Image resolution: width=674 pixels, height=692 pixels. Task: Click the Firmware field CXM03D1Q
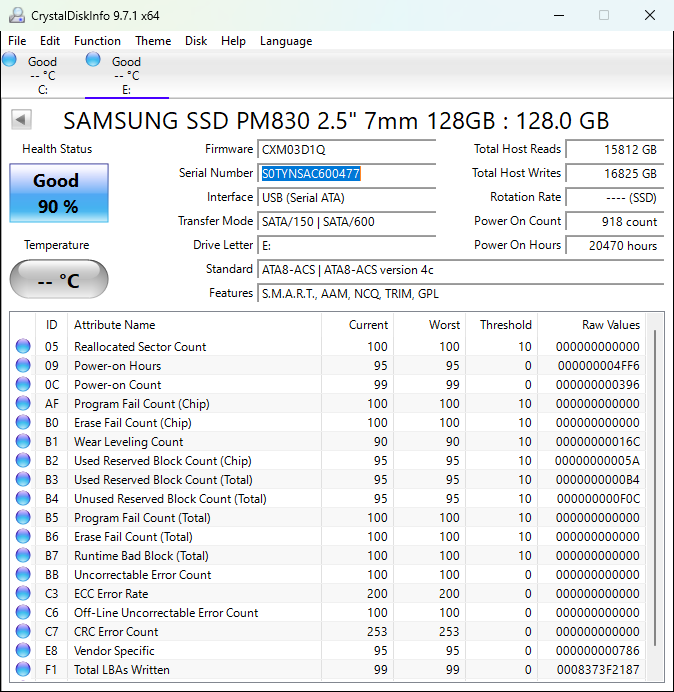(x=346, y=150)
